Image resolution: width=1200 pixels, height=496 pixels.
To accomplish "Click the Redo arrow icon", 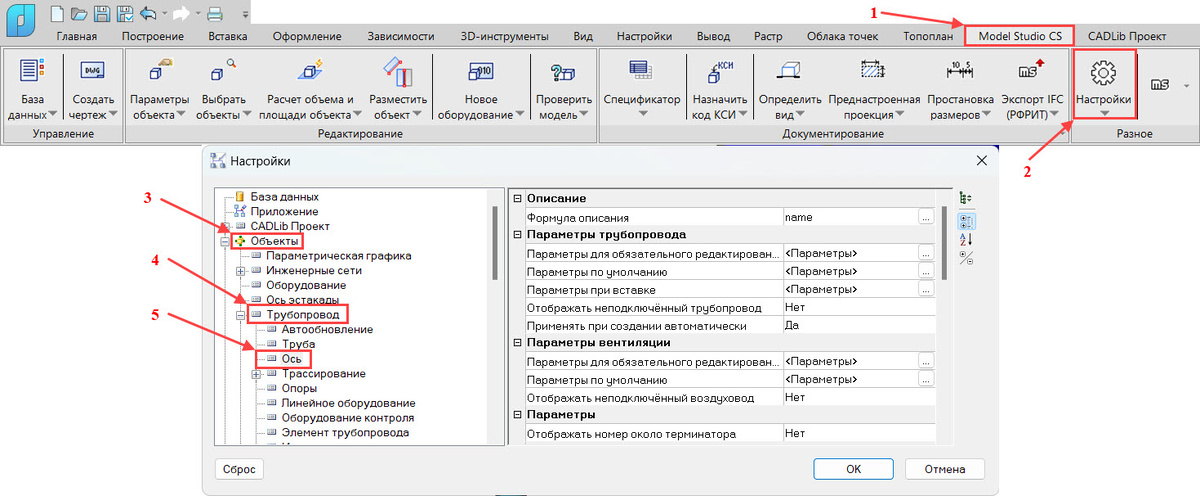I will [x=181, y=12].
